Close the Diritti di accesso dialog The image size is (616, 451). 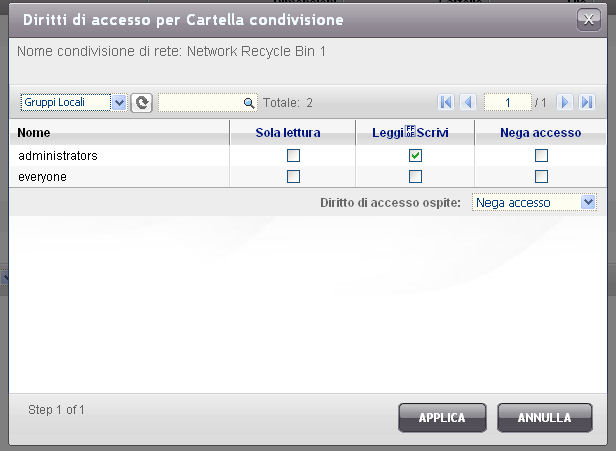point(588,19)
